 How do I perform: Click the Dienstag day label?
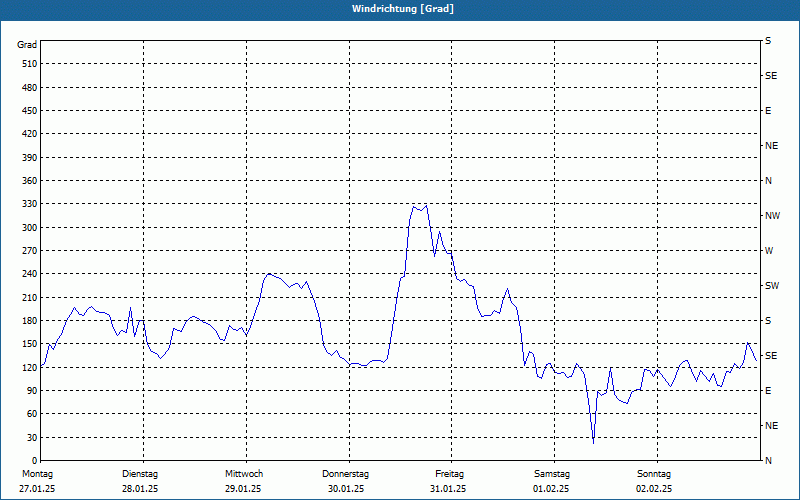(x=140, y=474)
